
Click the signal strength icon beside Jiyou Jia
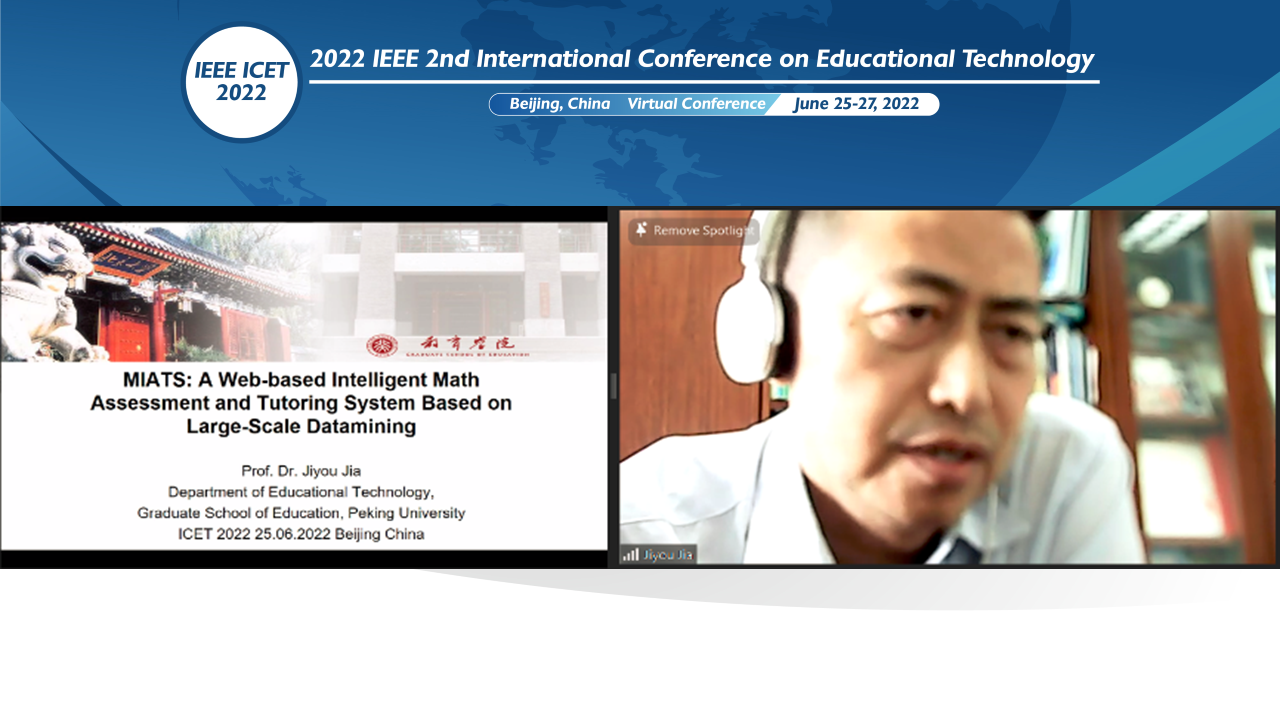click(630, 554)
